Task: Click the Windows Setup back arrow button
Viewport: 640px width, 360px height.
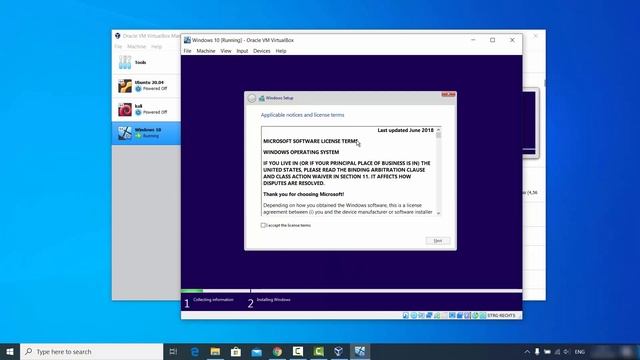Action: click(252, 98)
